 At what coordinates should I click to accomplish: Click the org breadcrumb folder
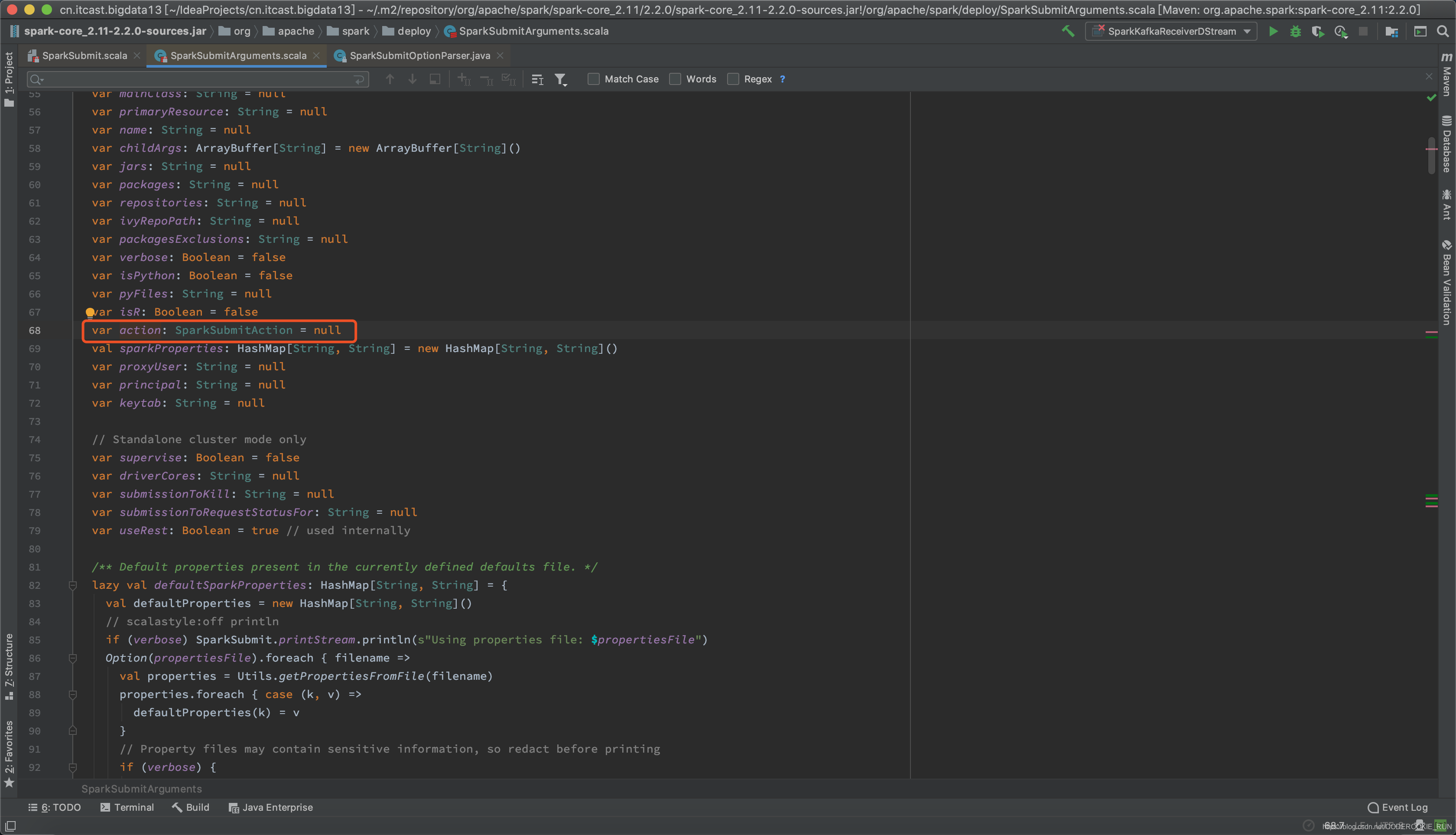tap(235, 31)
